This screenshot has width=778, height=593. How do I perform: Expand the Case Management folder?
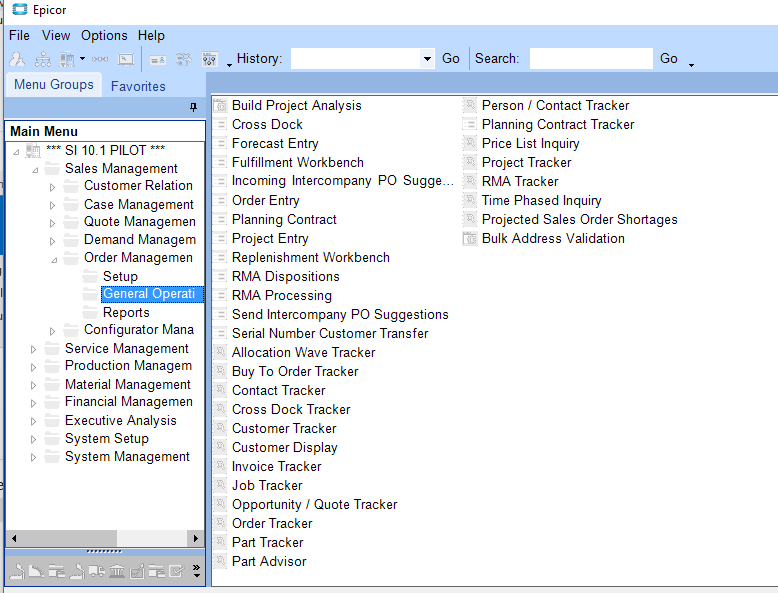pos(53,205)
